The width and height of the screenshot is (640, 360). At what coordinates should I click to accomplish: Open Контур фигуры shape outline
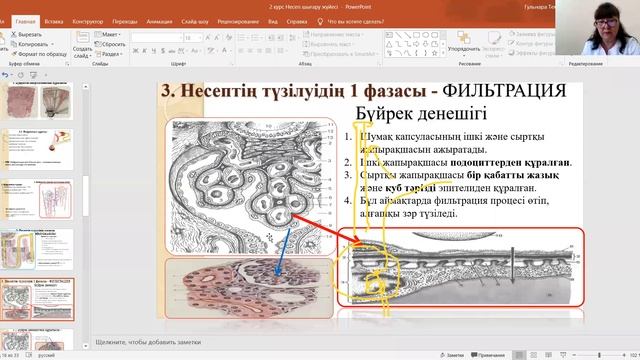(x=531, y=44)
